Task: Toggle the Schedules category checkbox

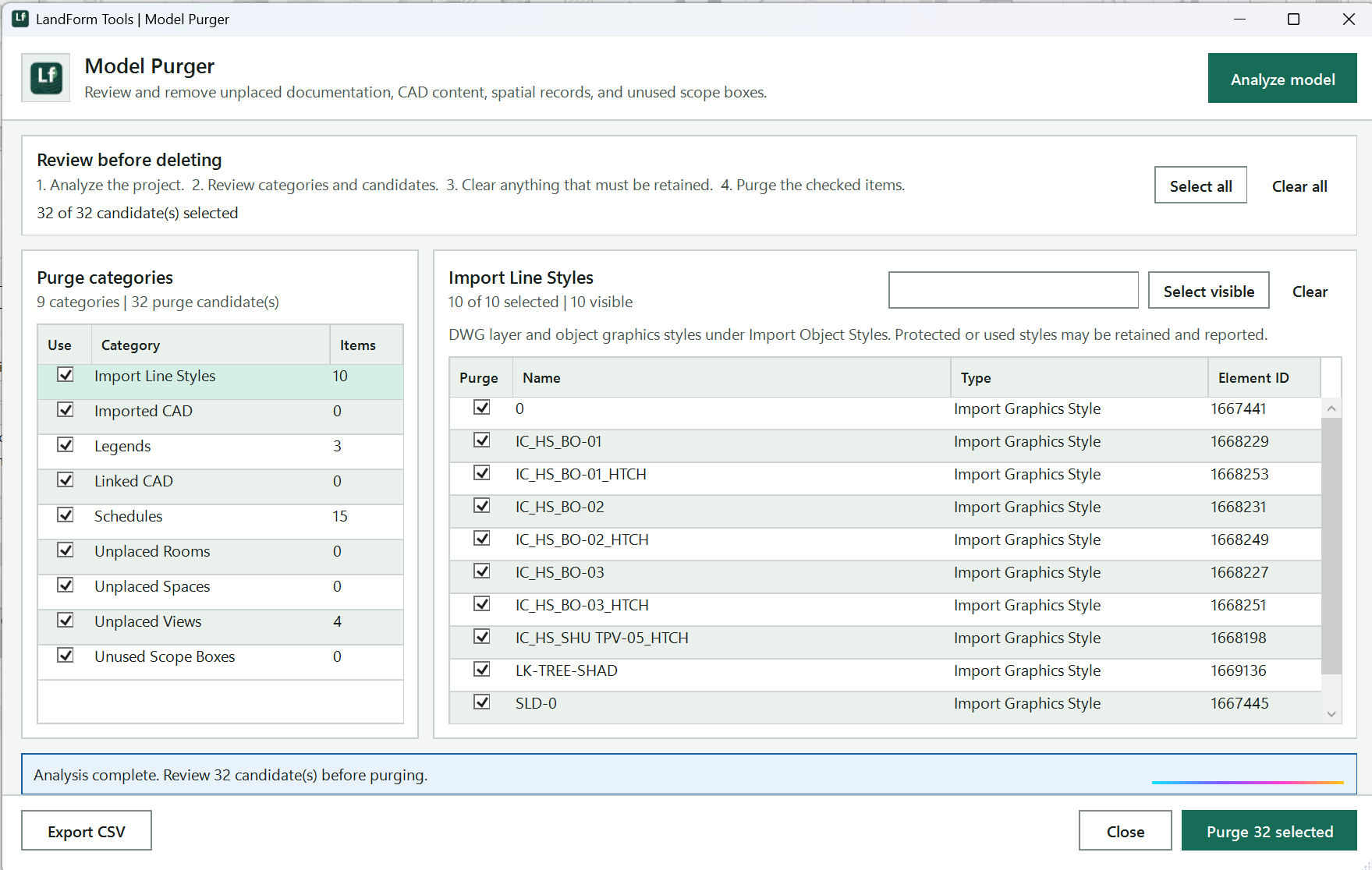Action: click(x=66, y=515)
